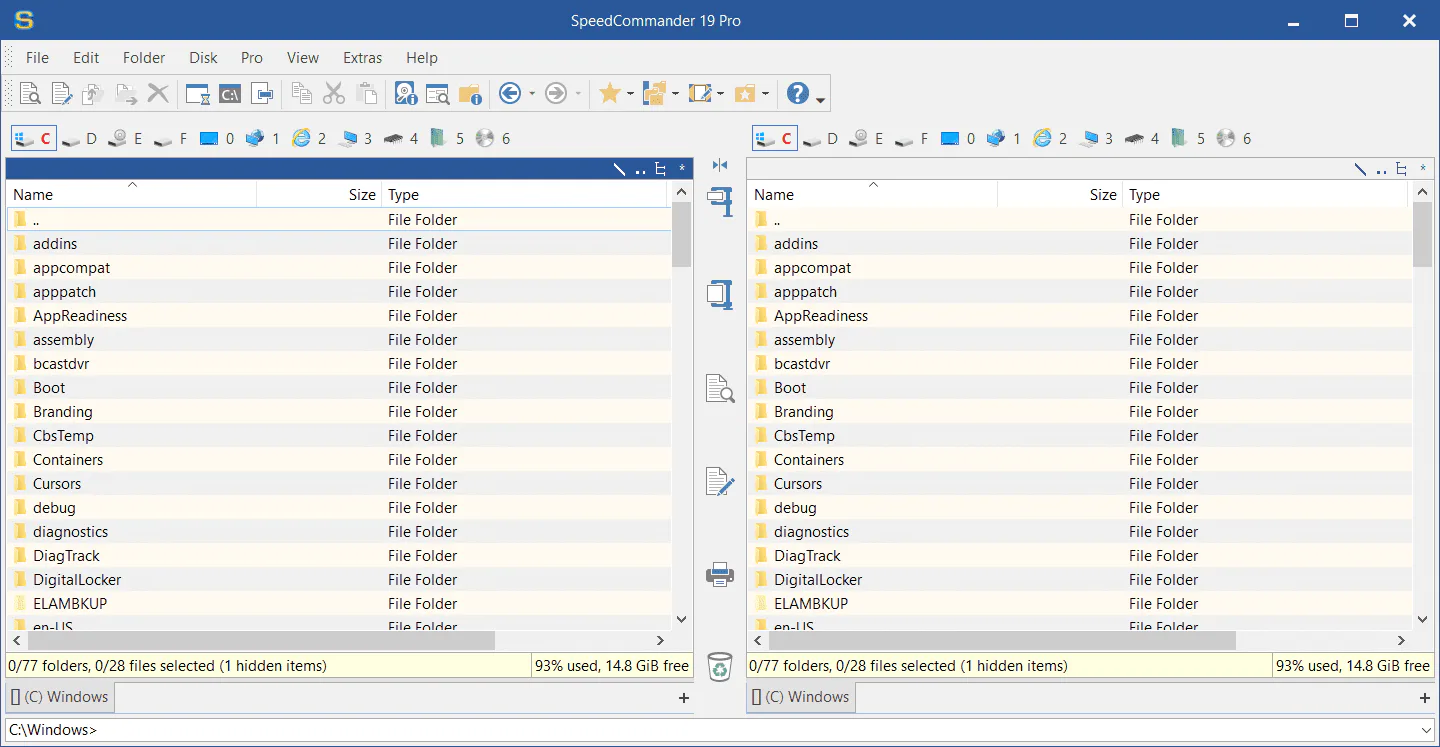Click the equalize panels icon above middle strip
The height and width of the screenshot is (747, 1440).
[x=720, y=165]
